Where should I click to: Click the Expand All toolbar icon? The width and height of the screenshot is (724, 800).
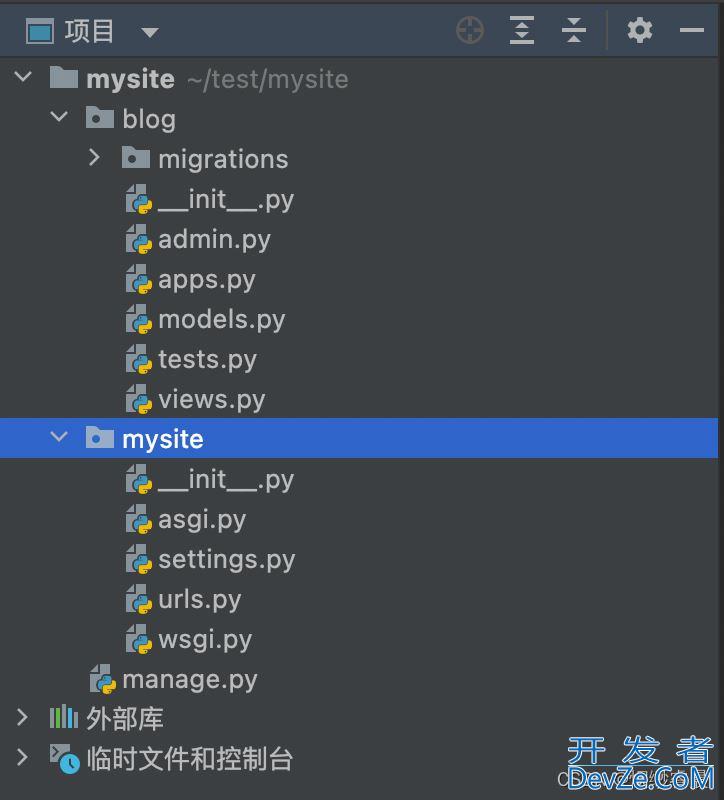[521, 30]
